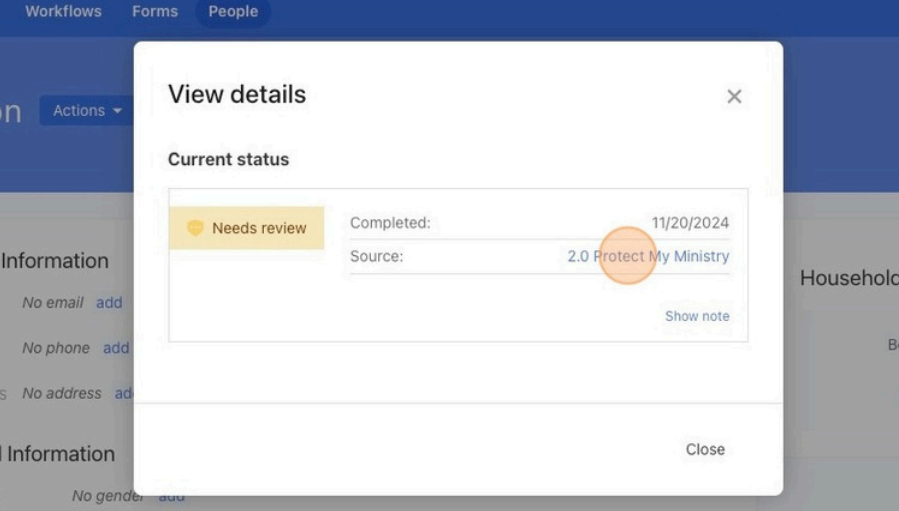Click add link next to No phone
The image size is (899, 511).
pyautogui.click(x=116, y=348)
